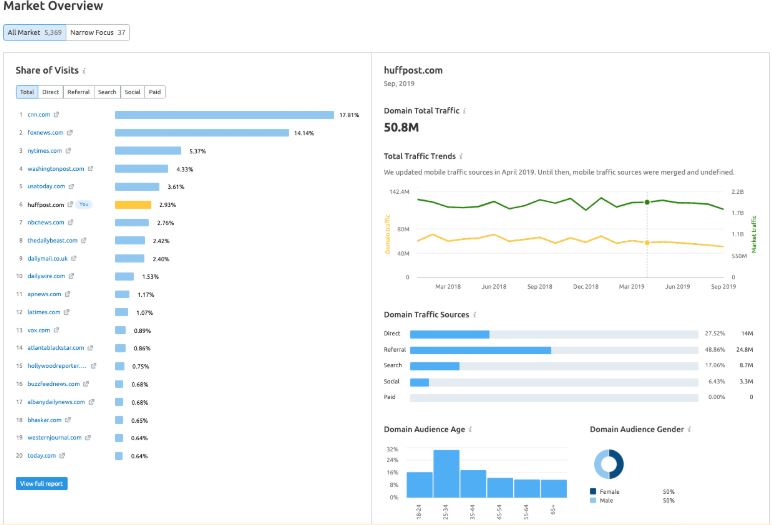Show info icon for Total Traffic Trends
This screenshot has height=525, width=772.
coord(461,157)
